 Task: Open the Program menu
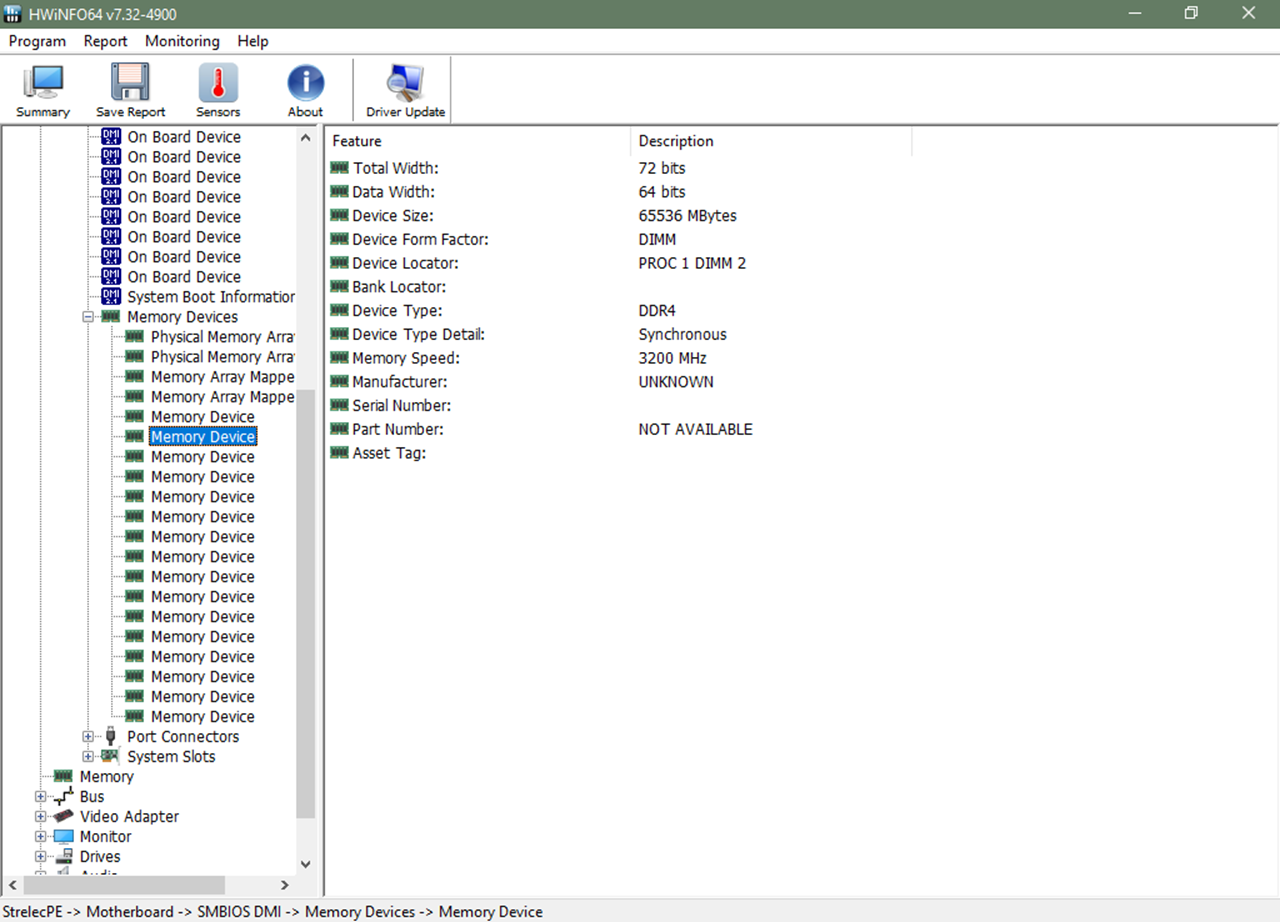(x=37, y=41)
